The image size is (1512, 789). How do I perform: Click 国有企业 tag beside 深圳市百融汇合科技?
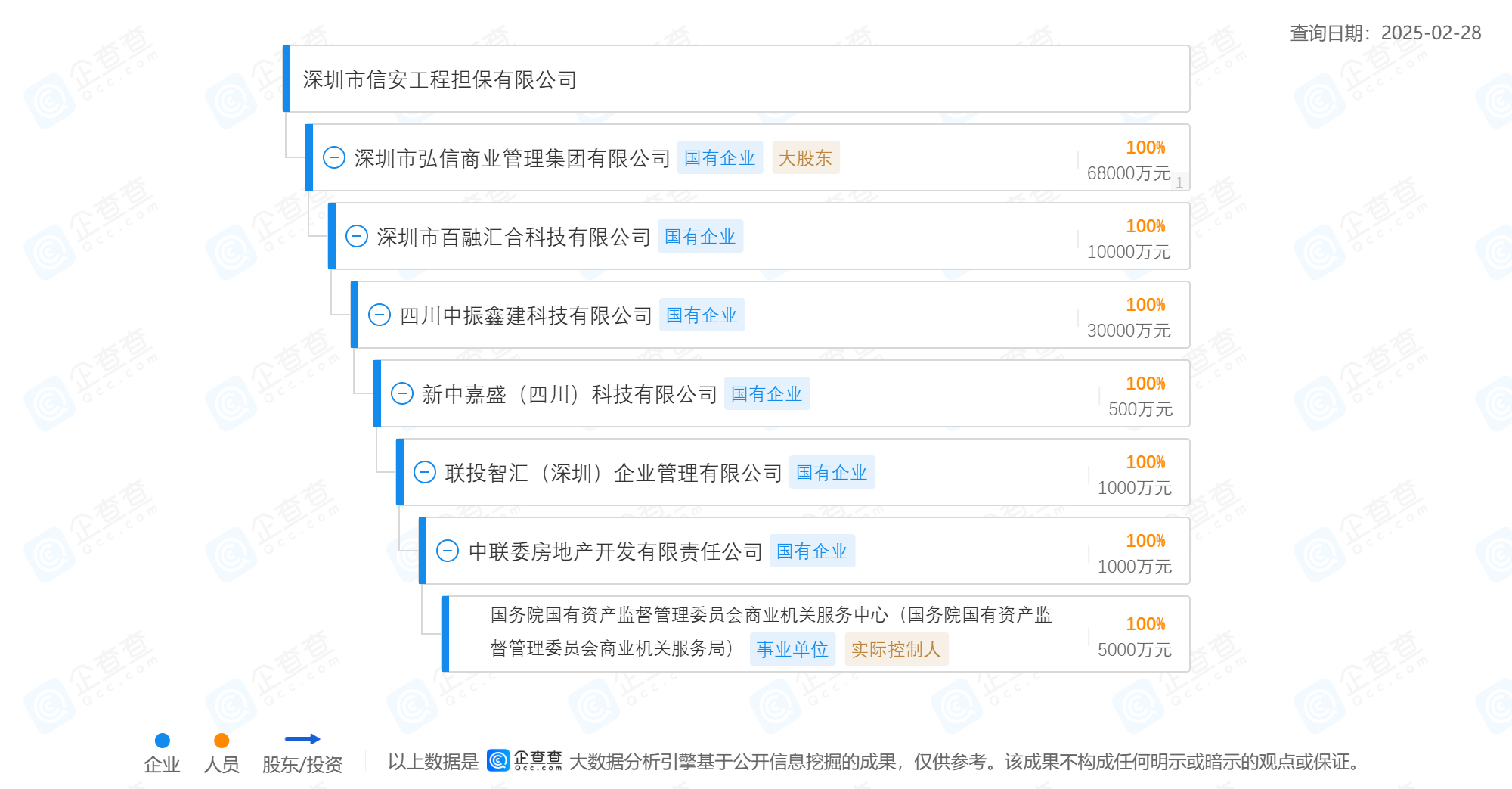tap(700, 237)
